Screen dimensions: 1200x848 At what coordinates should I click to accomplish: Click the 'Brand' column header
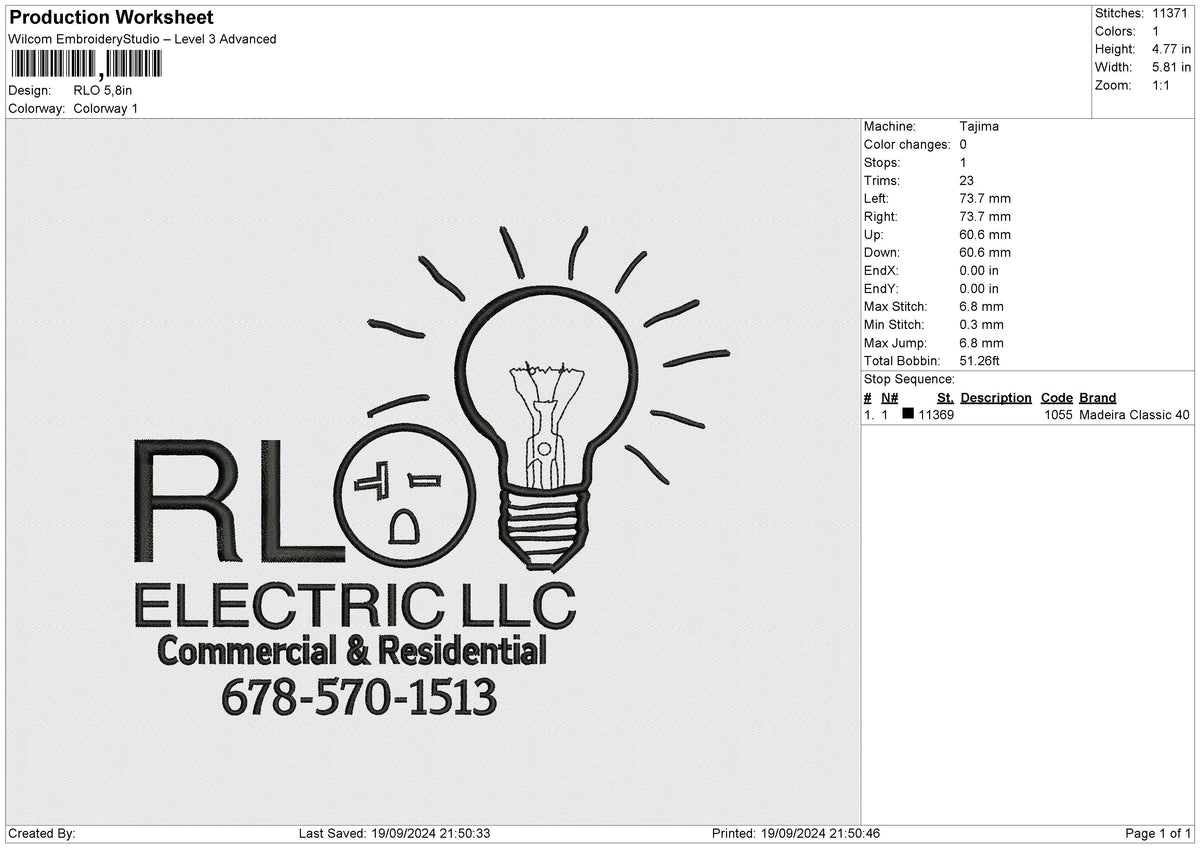(x=1097, y=398)
